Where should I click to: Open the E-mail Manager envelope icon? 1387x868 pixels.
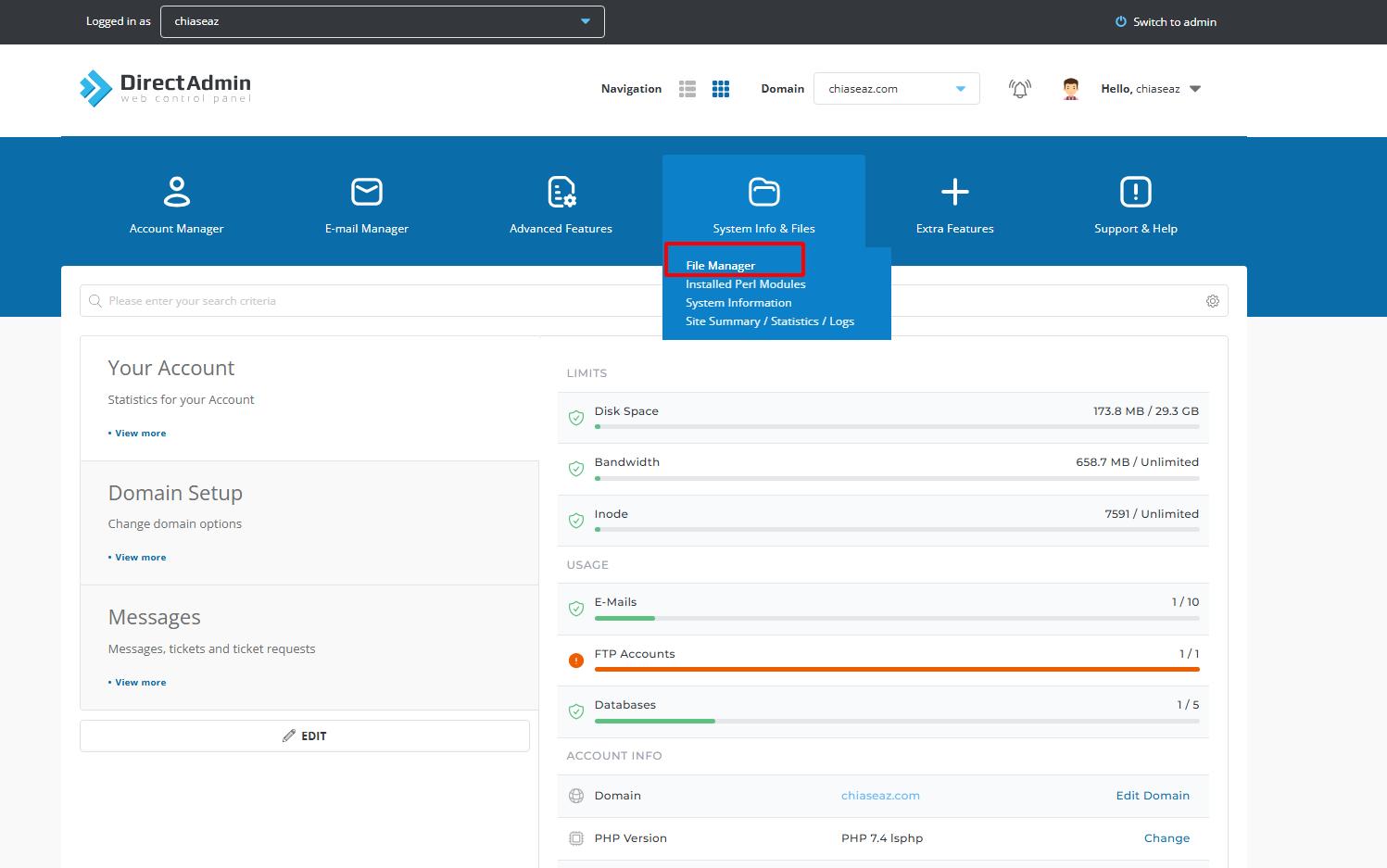coord(366,192)
